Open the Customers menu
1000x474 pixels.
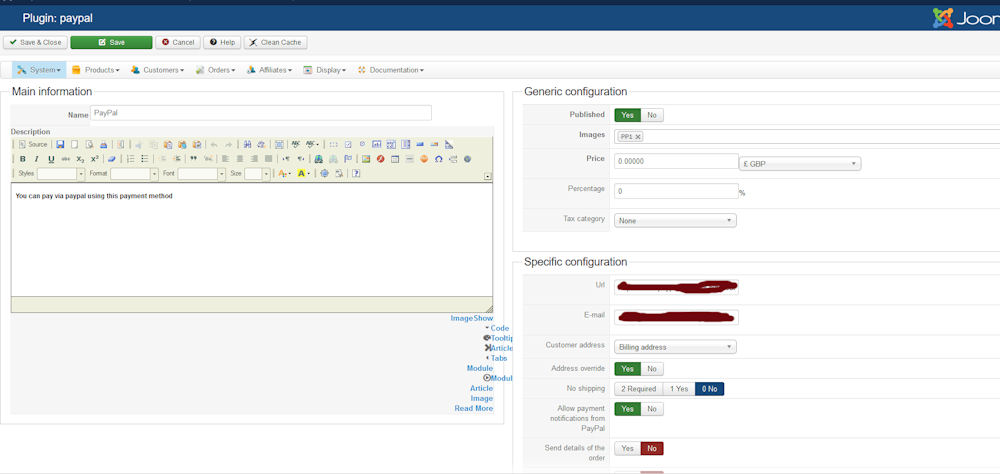157,70
